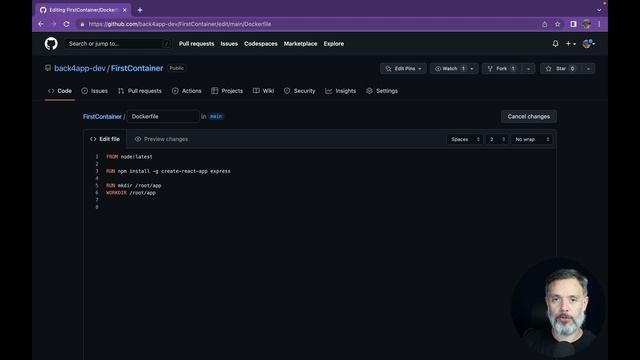Switch to the Actions tab

(x=187, y=91)
